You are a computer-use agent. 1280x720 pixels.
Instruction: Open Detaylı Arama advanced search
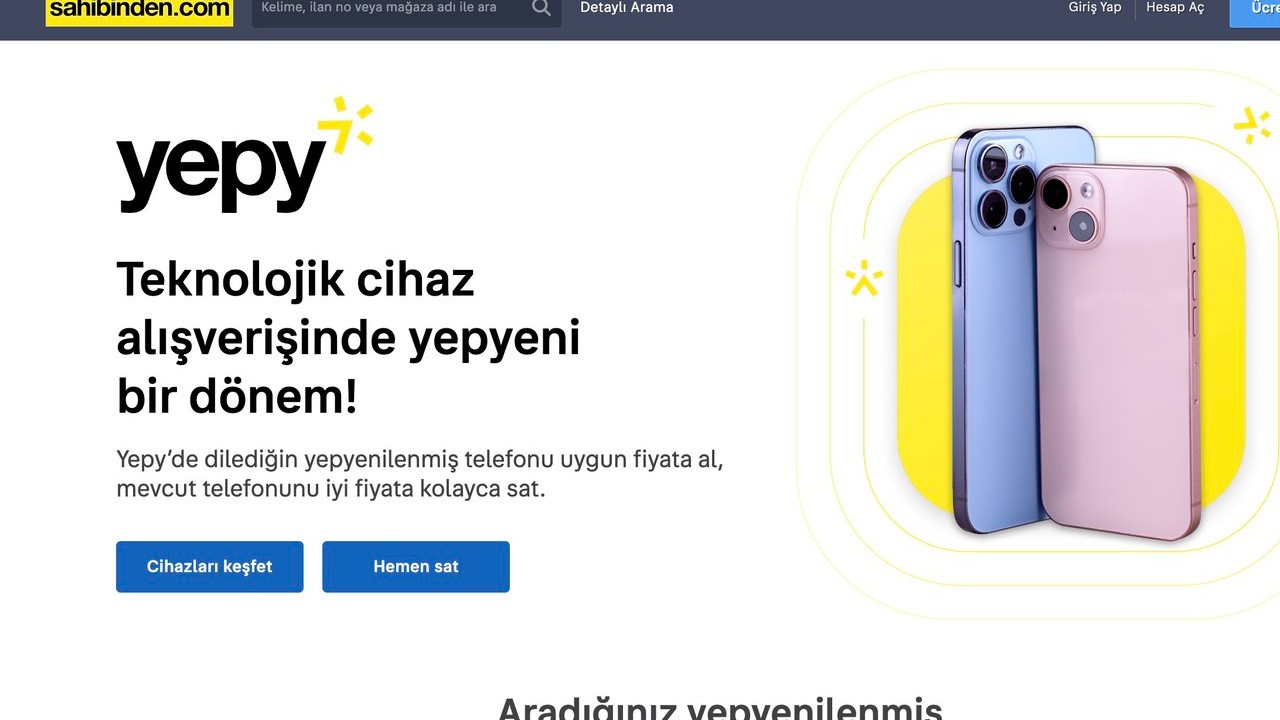627,8
